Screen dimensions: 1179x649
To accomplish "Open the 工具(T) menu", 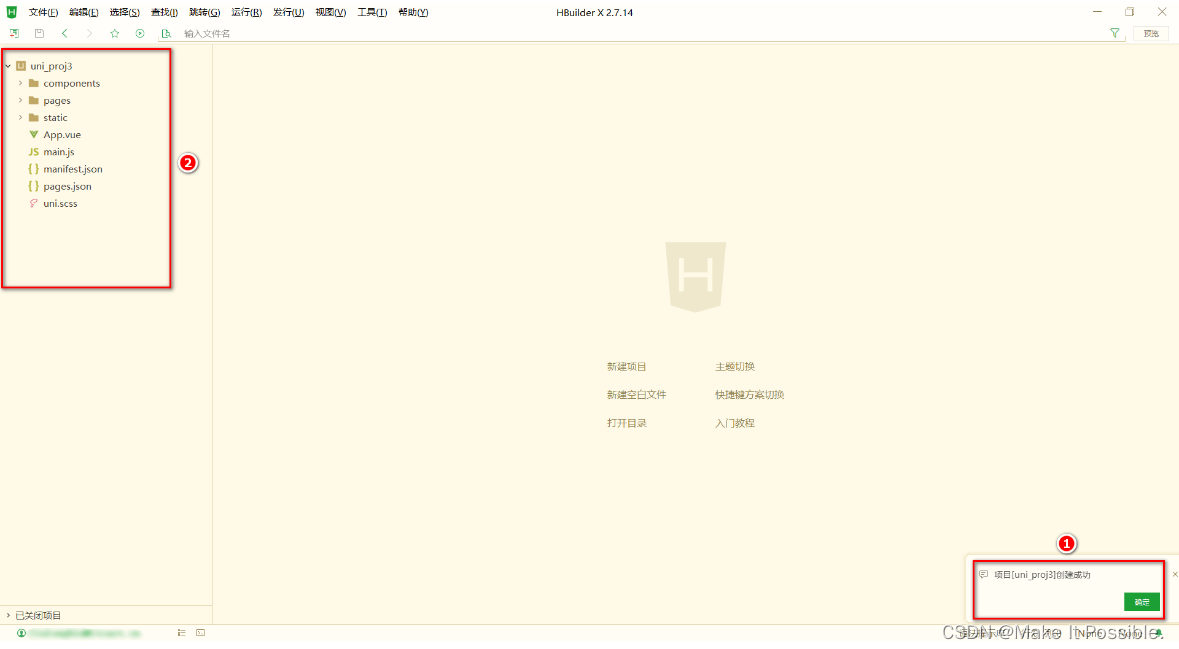I will (371, 13).
